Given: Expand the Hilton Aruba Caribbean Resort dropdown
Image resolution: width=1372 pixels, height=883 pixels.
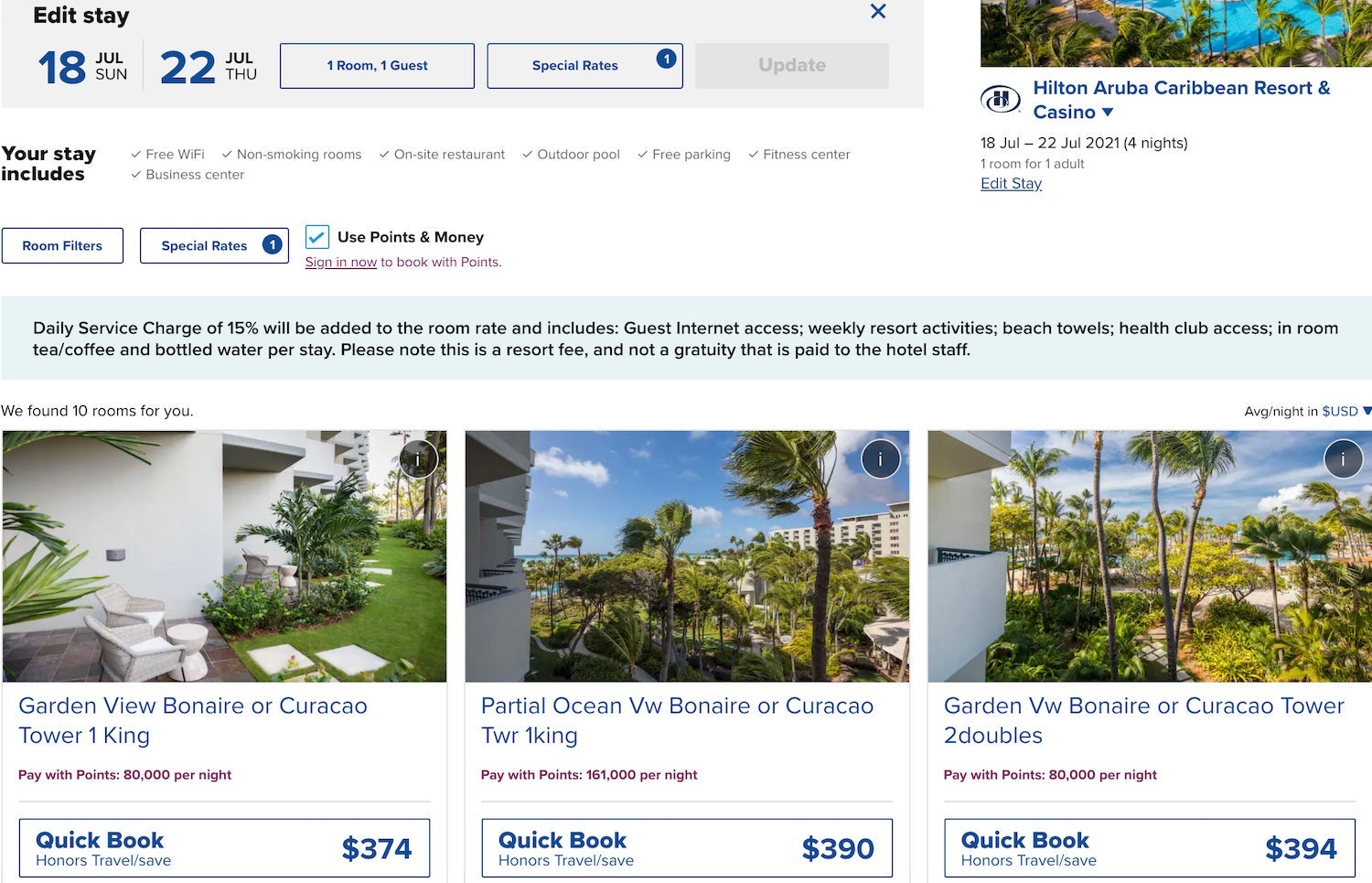Looking at the screenshot, I should coord(1108,113).
